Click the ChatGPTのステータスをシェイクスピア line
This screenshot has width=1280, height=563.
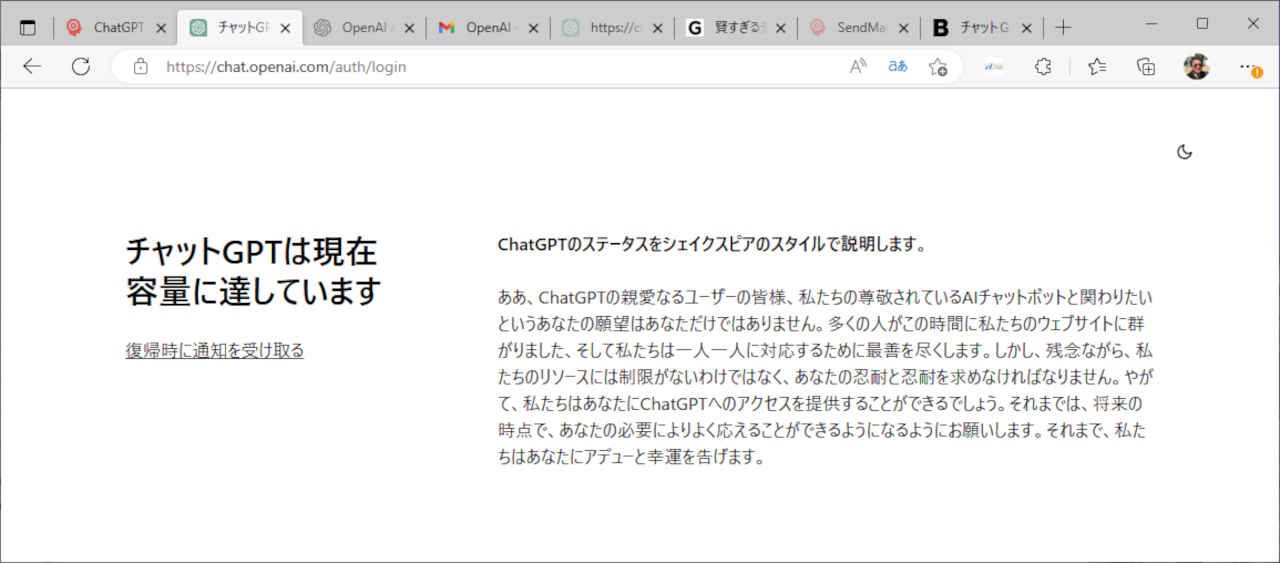[x=712, y=245]
